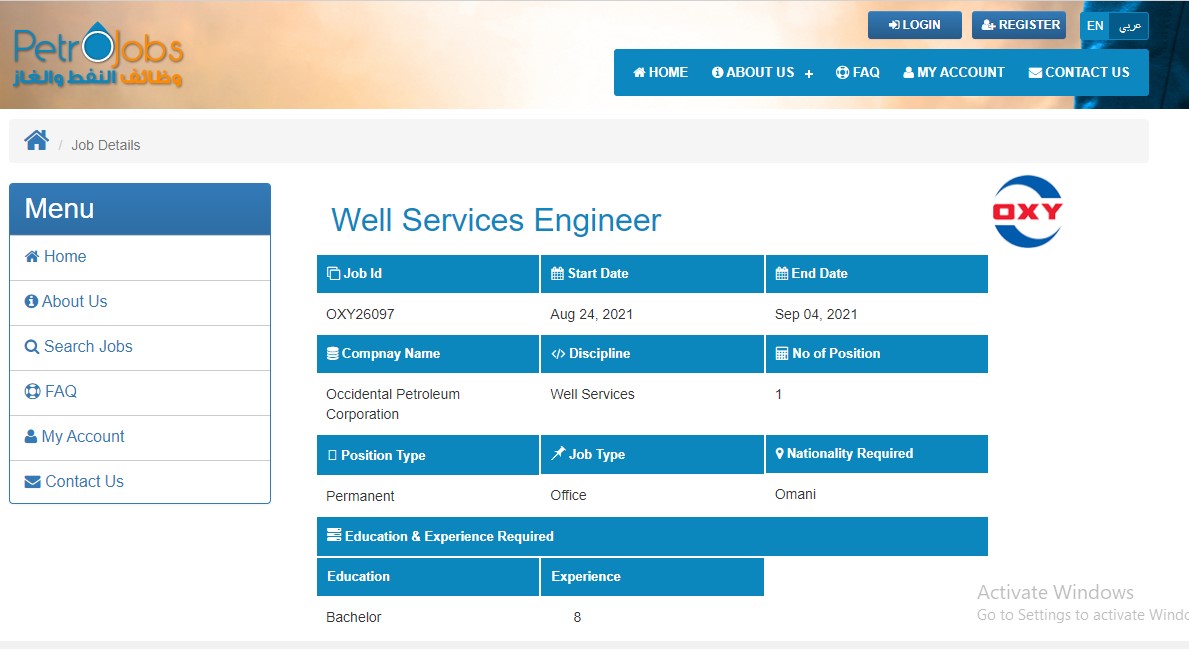Select the Well Services discipline value
Viewport: 1189px width, 649px height.
592,394
